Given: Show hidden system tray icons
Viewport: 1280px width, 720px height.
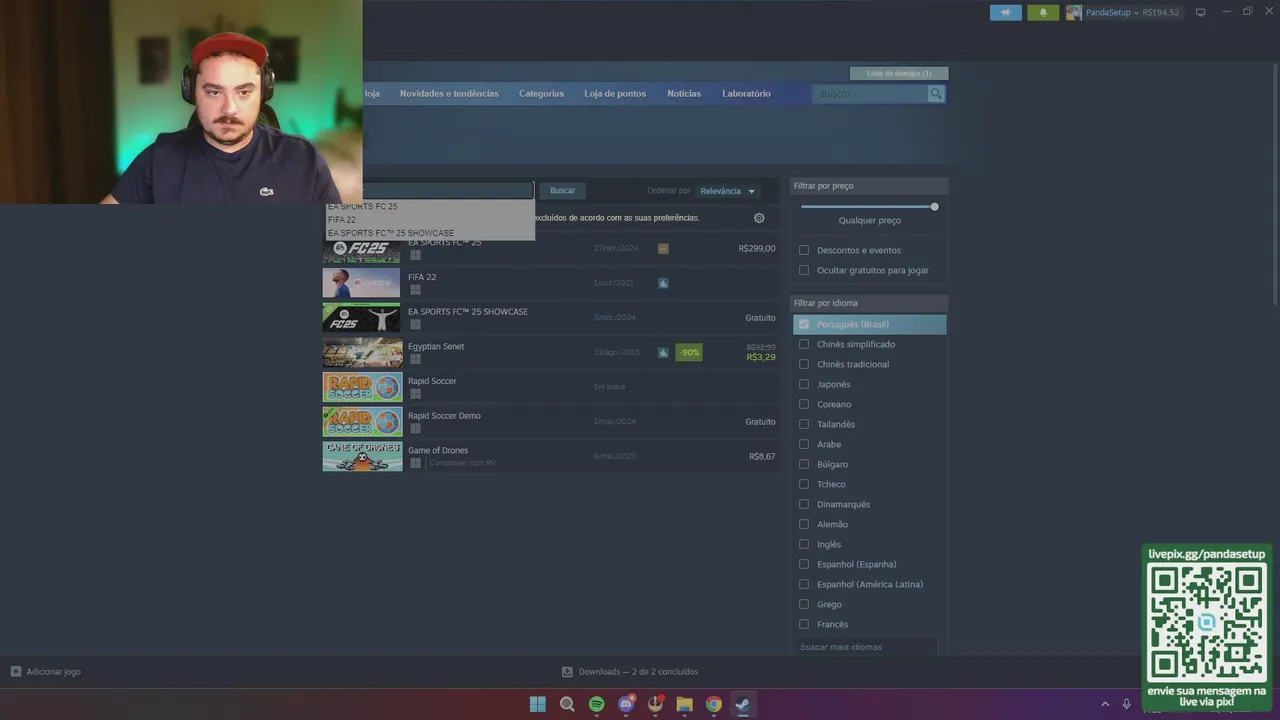Looking at the screenshot, I should (1105, 704).
